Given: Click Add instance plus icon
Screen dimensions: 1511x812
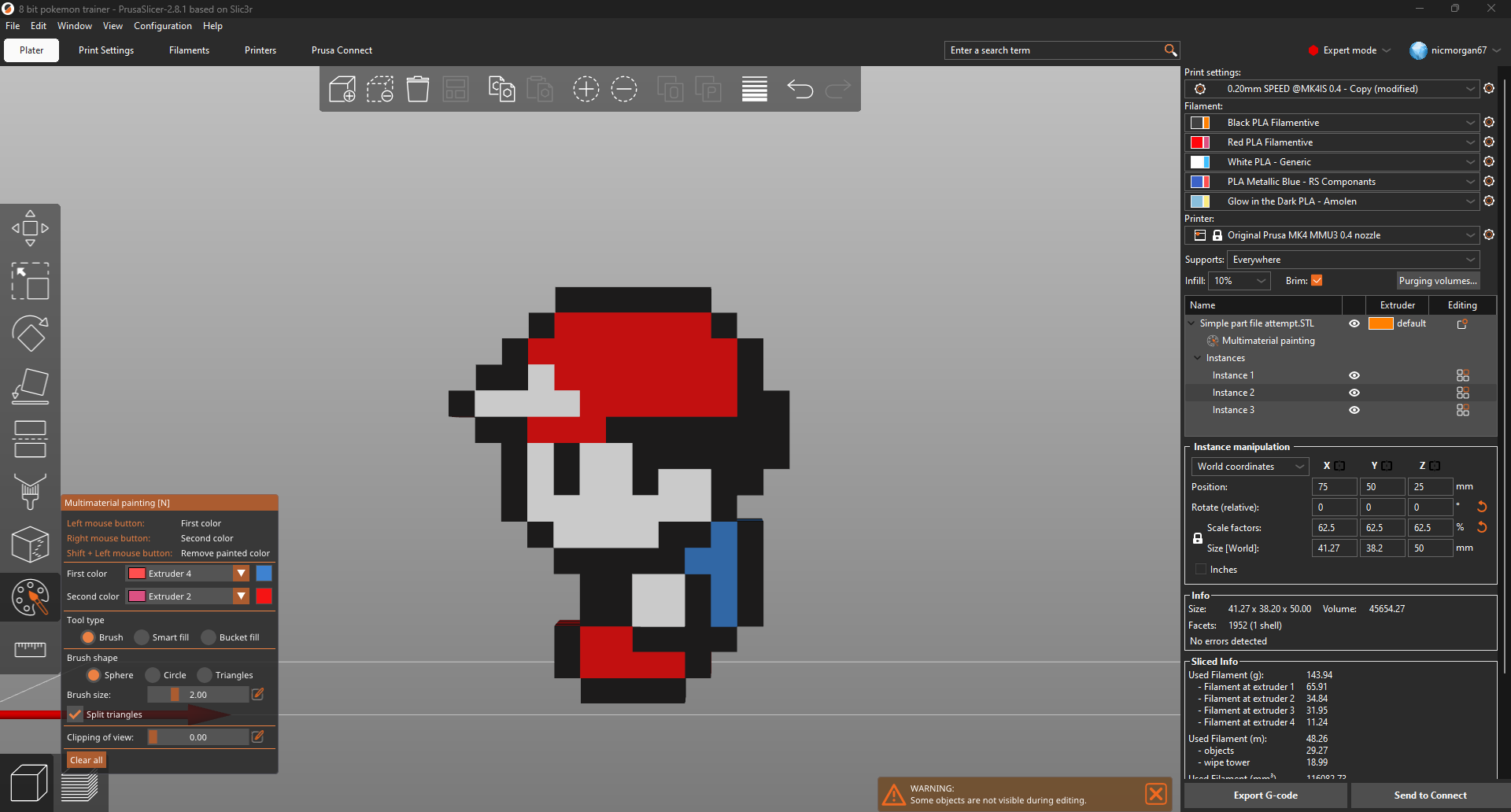Looking at the screenshot, I should [586, 89].
